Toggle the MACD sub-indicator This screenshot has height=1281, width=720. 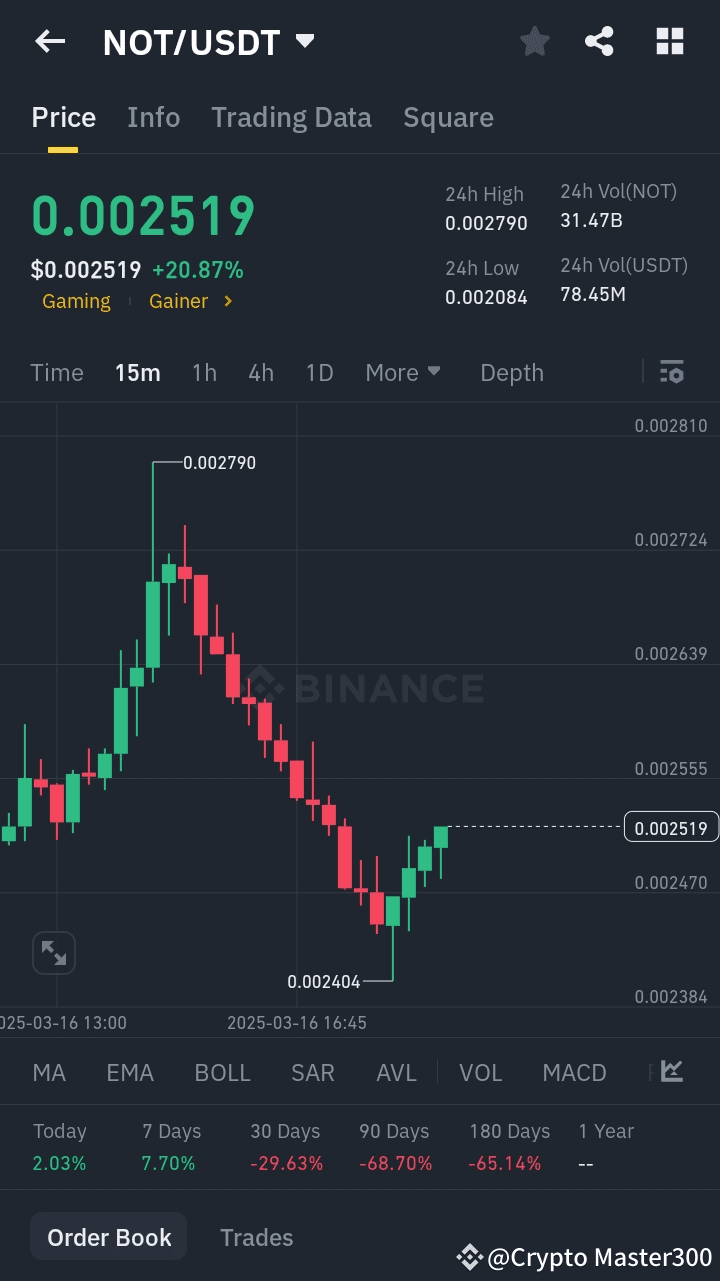click(x=574, y=1073)
